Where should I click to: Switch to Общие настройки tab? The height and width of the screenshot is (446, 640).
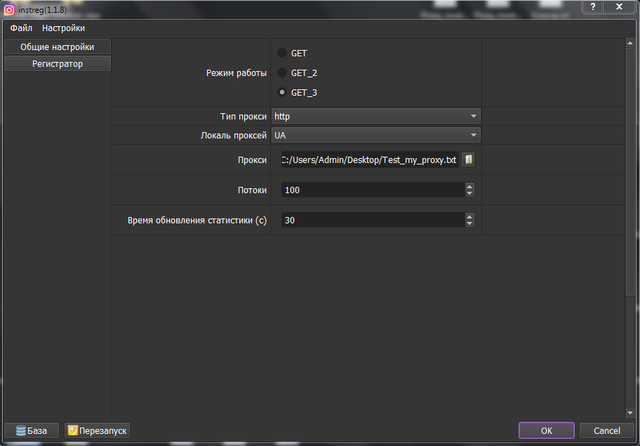57,47
